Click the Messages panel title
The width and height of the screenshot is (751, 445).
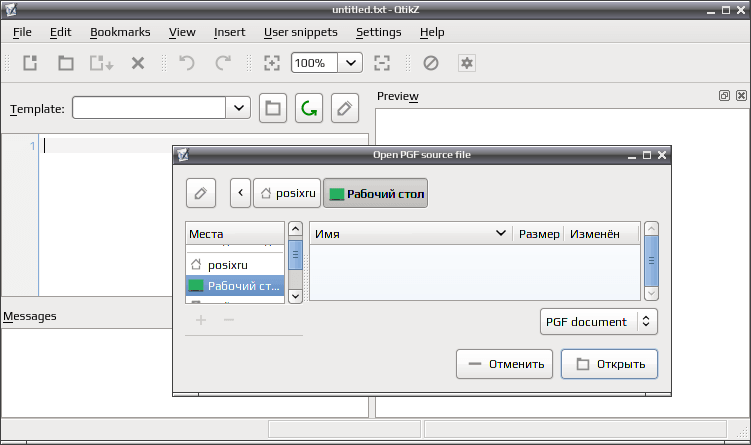click(x=30, y=316)
